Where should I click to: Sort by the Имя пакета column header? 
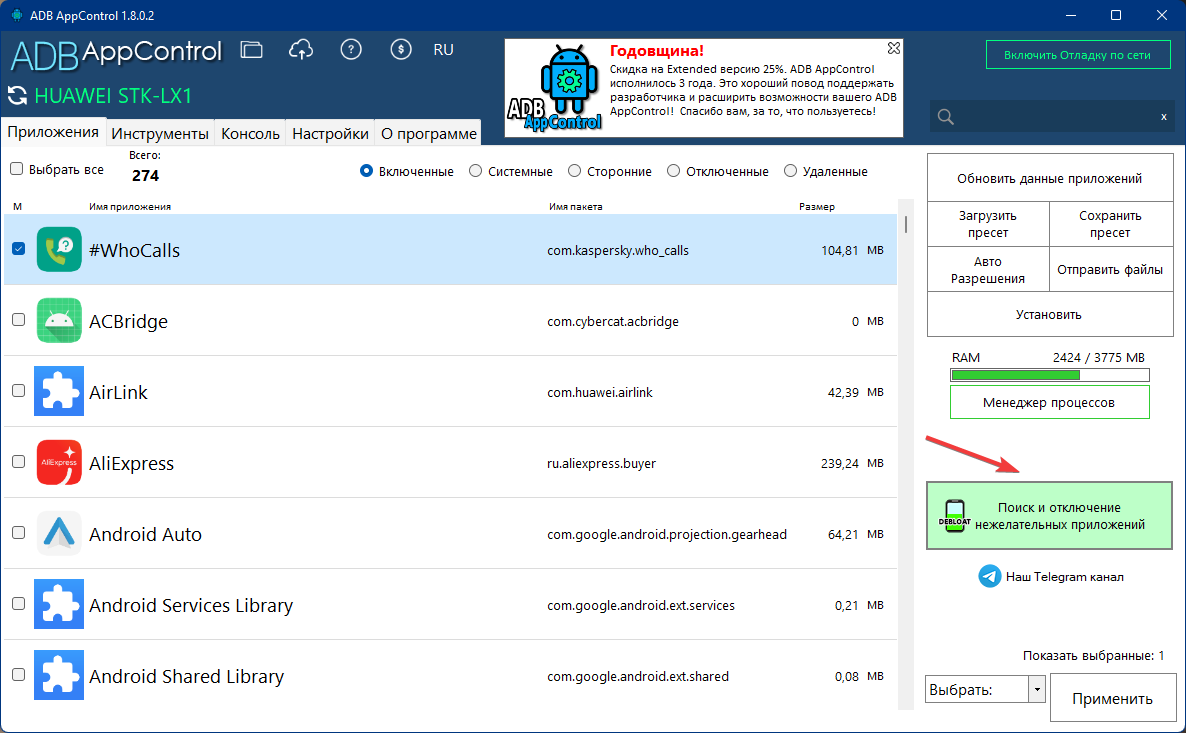576,207
